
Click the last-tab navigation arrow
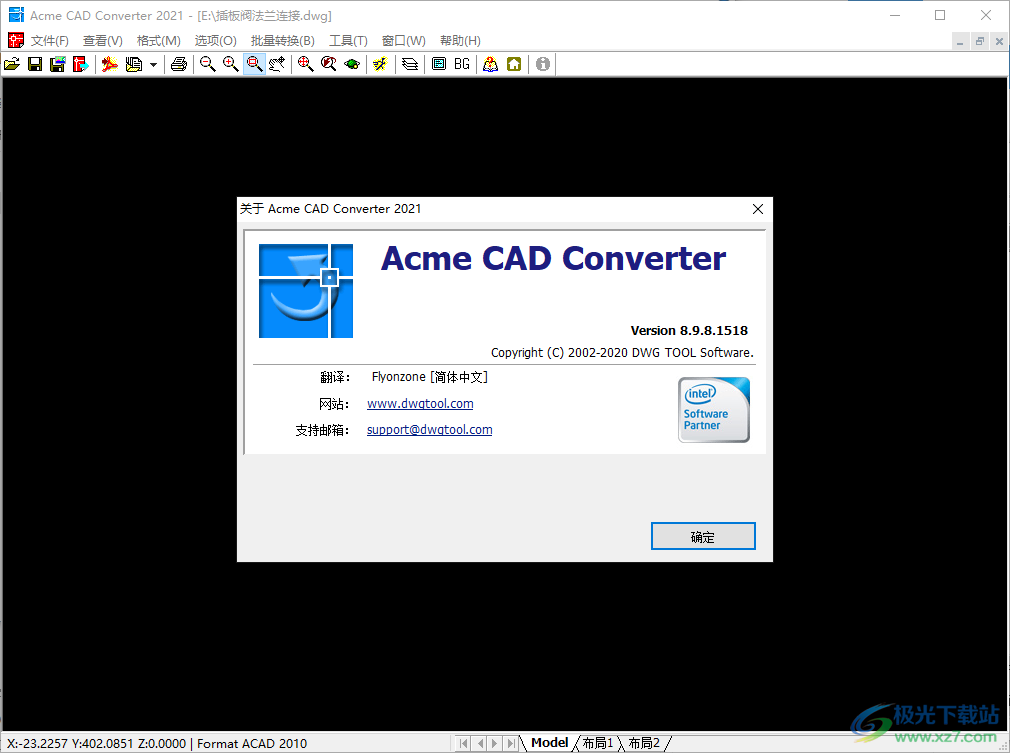point(511,743)
